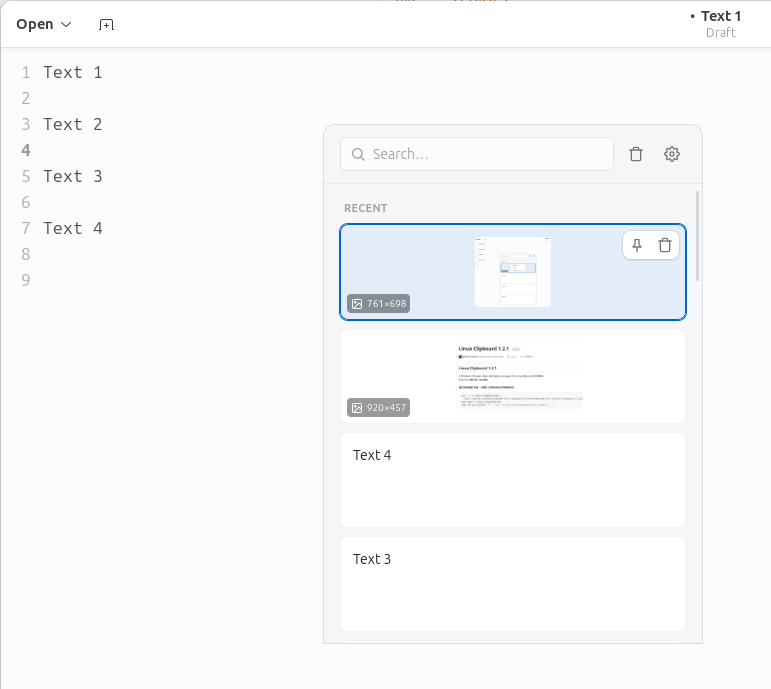Click the 920×457 size badge
771x689 pixels.
378,408
